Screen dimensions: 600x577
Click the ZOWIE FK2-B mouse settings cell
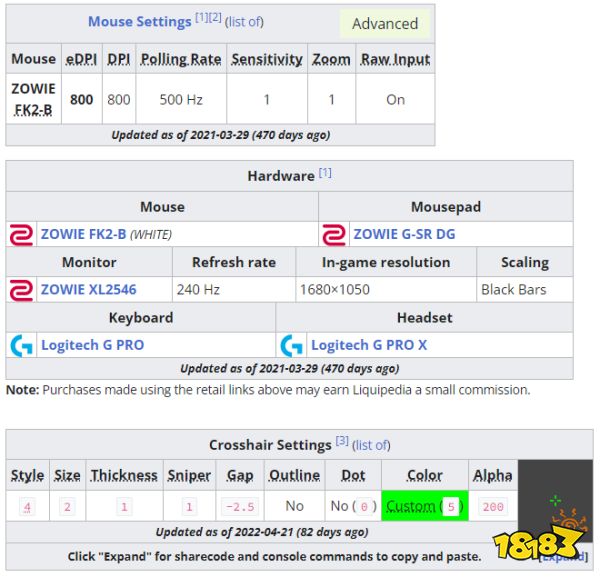click(34, 99)
